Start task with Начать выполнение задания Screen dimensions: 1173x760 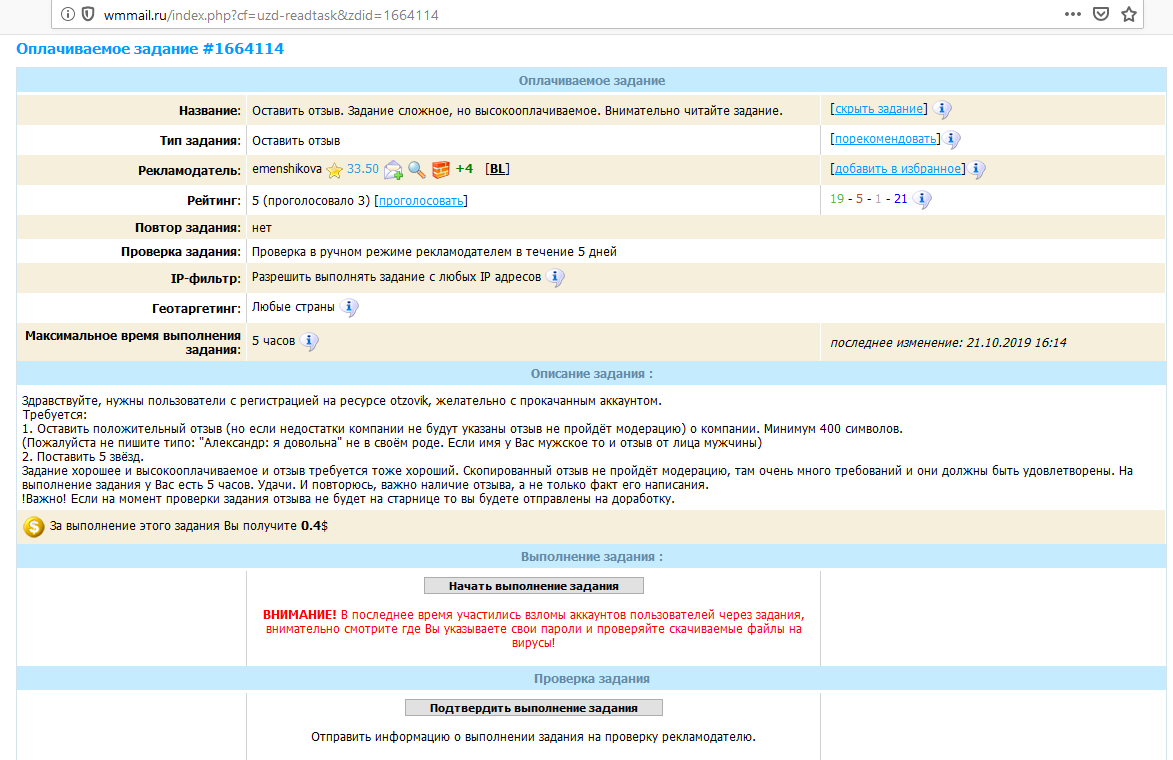(x=533, y=586)
